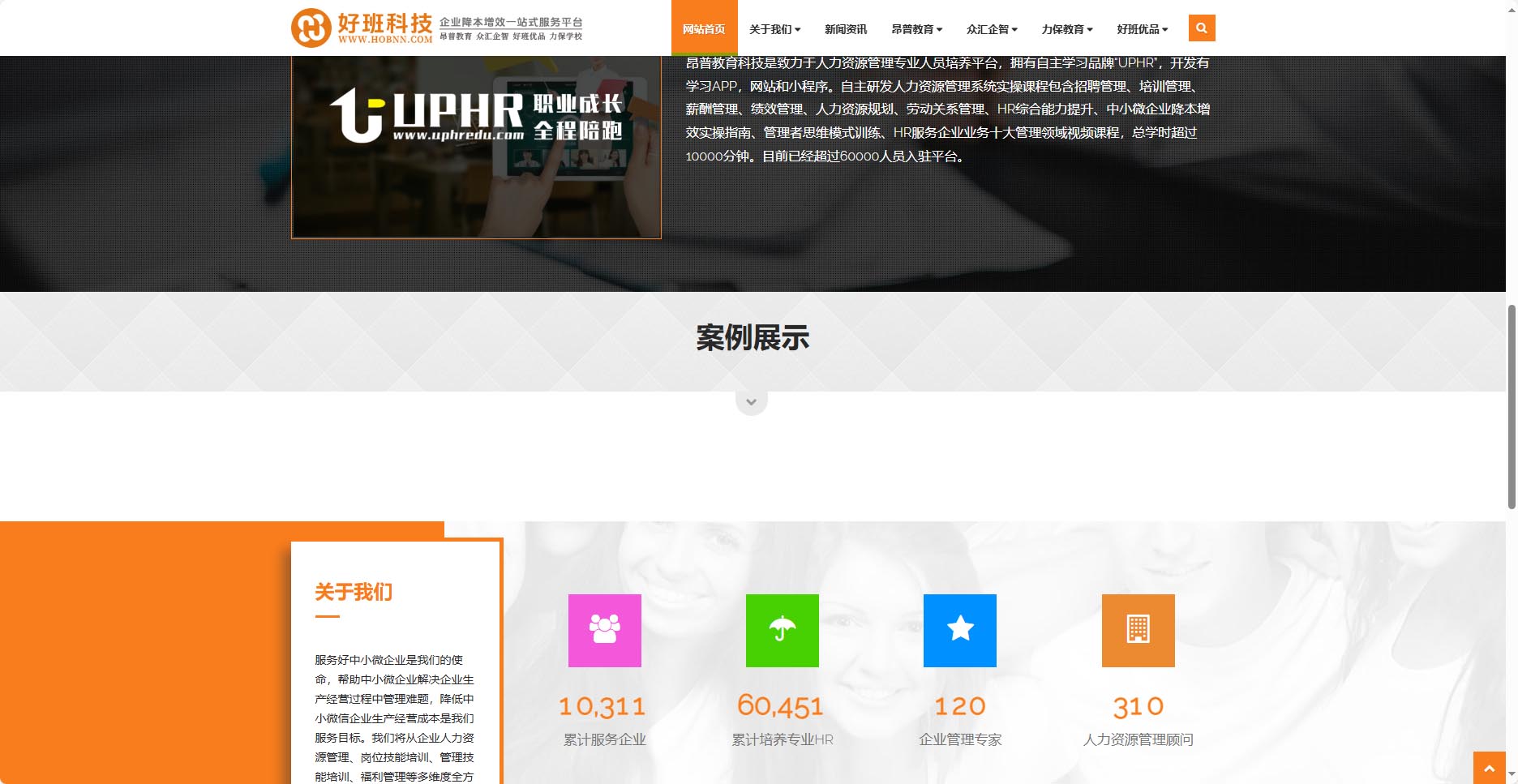Expand the 好班优品 navigation dropdown
The height and width of the screenshot is (784, 1518).
(x=1142, y=29)
